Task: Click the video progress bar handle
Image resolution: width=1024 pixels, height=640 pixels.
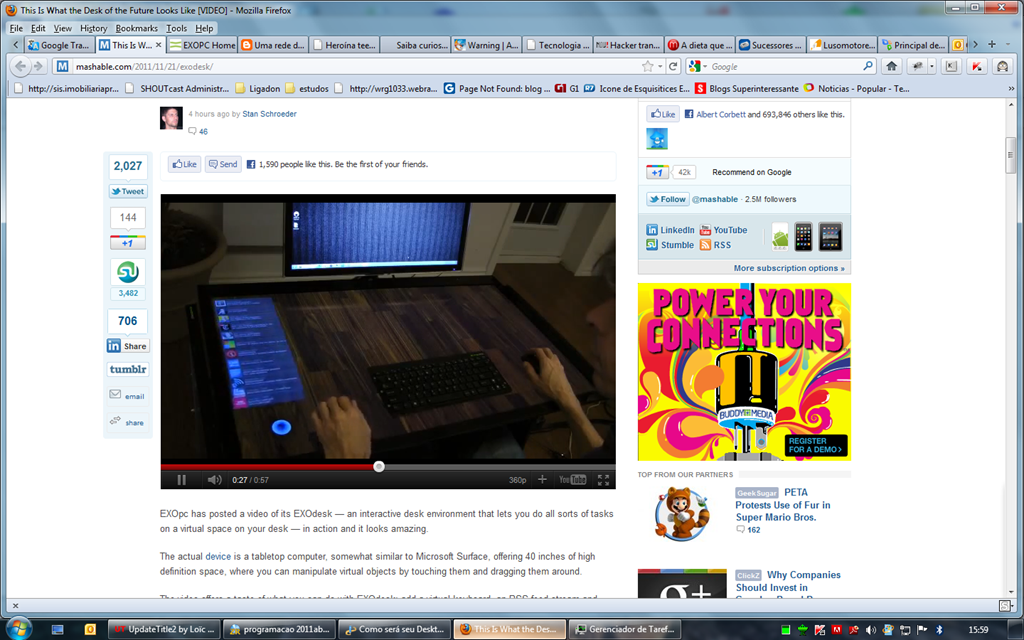Action: pyautogui.click(x=379, y=466)
